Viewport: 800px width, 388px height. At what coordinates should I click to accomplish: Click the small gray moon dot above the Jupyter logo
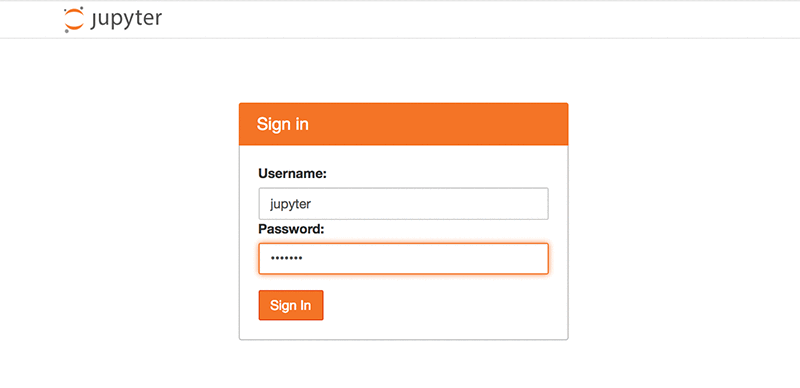pyautogui.click(x=82, y=8)
